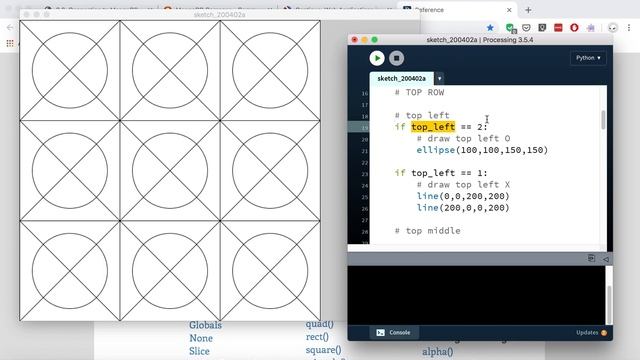
Task: Click the red Opera-style circle extension icon
Action: click(574, 28)
